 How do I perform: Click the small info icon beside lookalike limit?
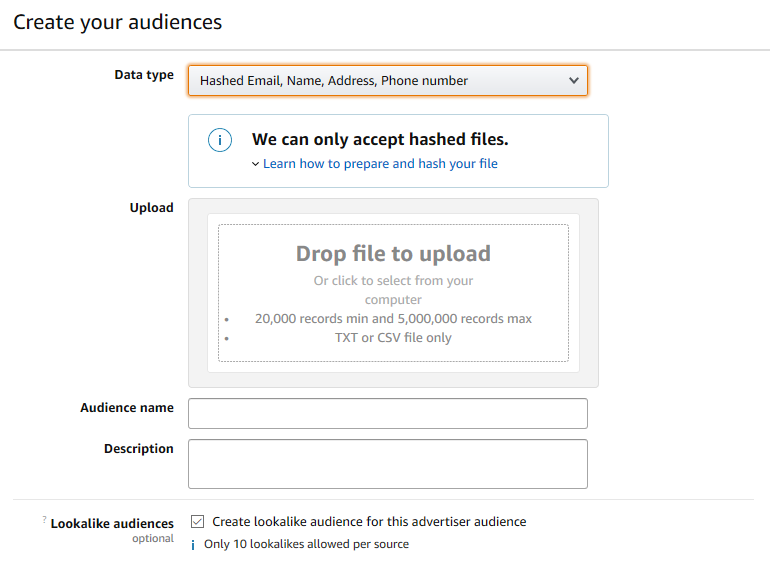193,545
